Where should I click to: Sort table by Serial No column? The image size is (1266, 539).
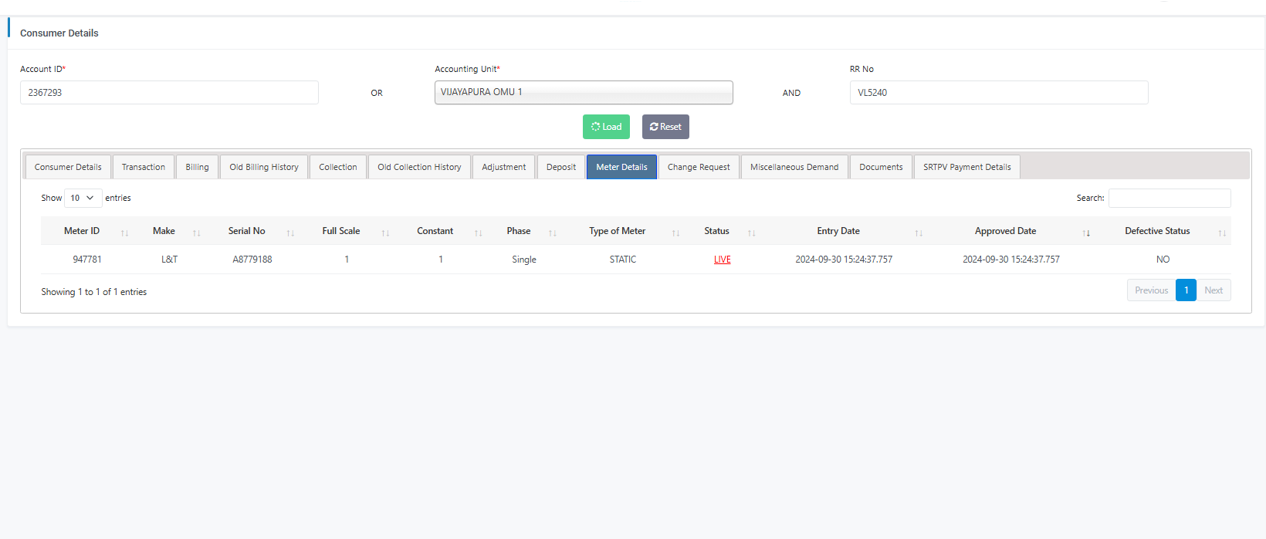point(247,231)
